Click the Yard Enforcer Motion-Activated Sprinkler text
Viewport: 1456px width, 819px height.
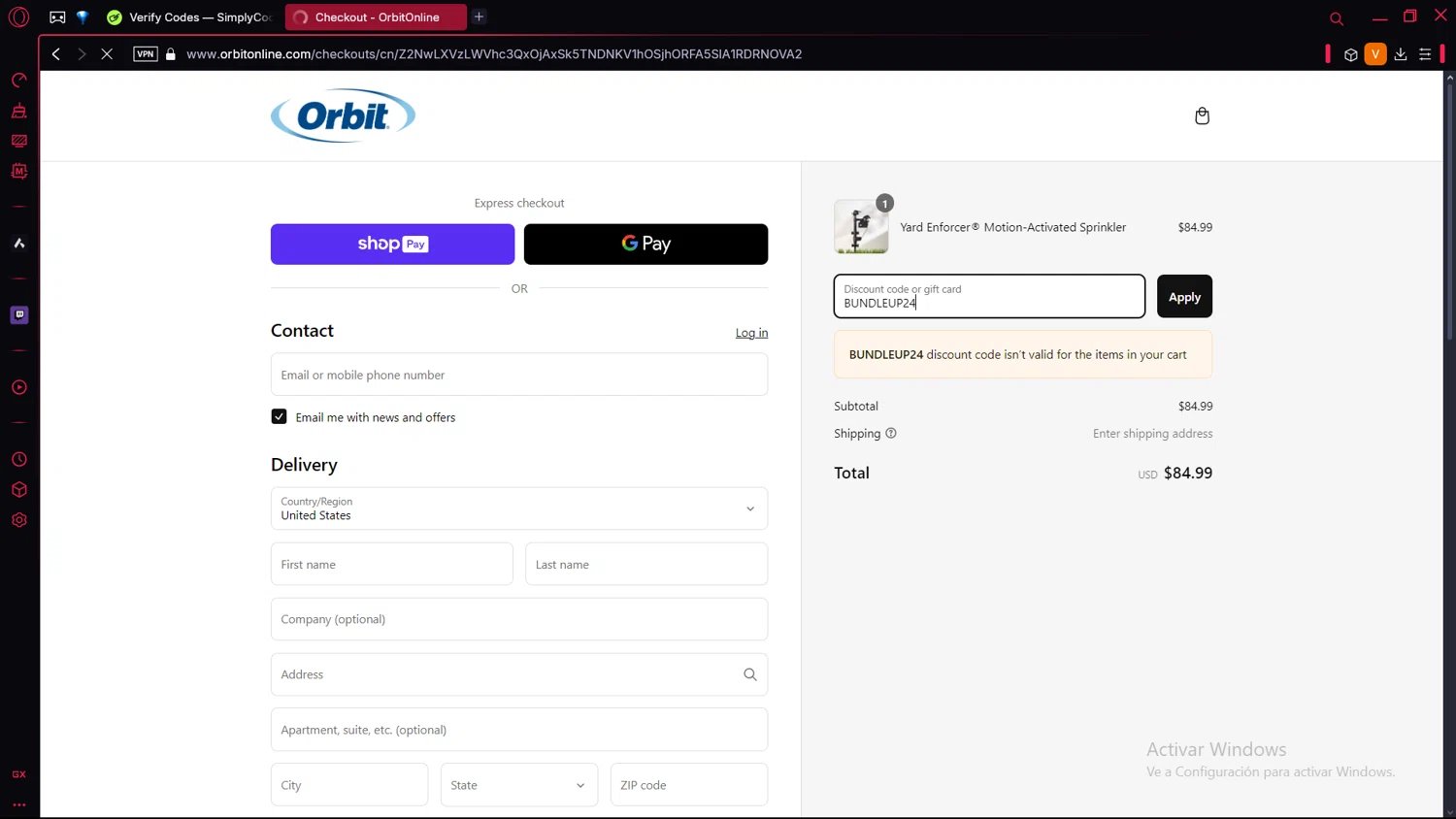click(x=1012, y=227)
